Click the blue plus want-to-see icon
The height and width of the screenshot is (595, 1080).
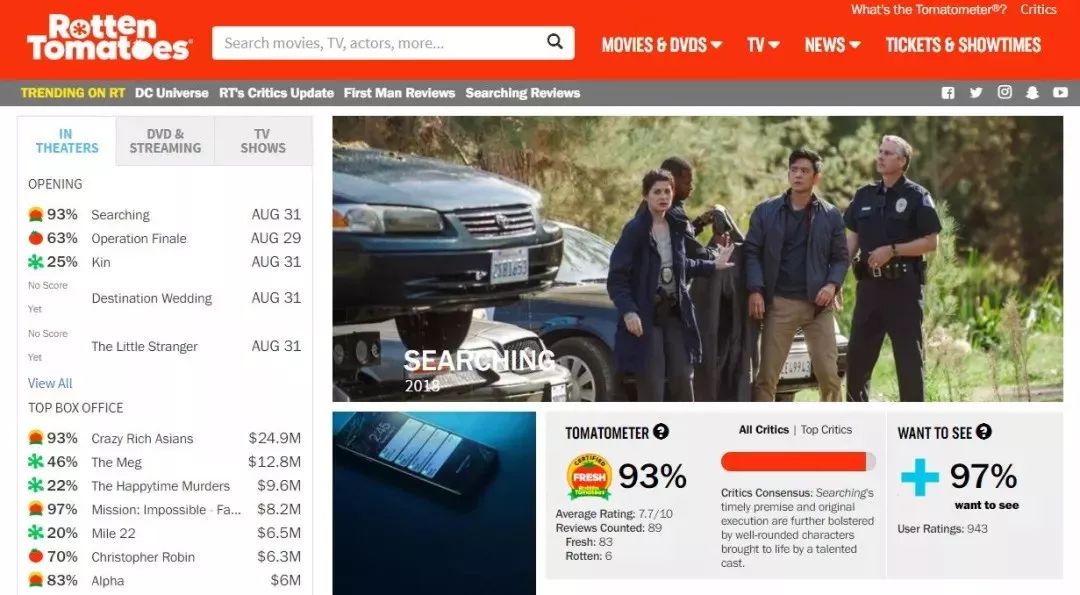coord(920,477)
